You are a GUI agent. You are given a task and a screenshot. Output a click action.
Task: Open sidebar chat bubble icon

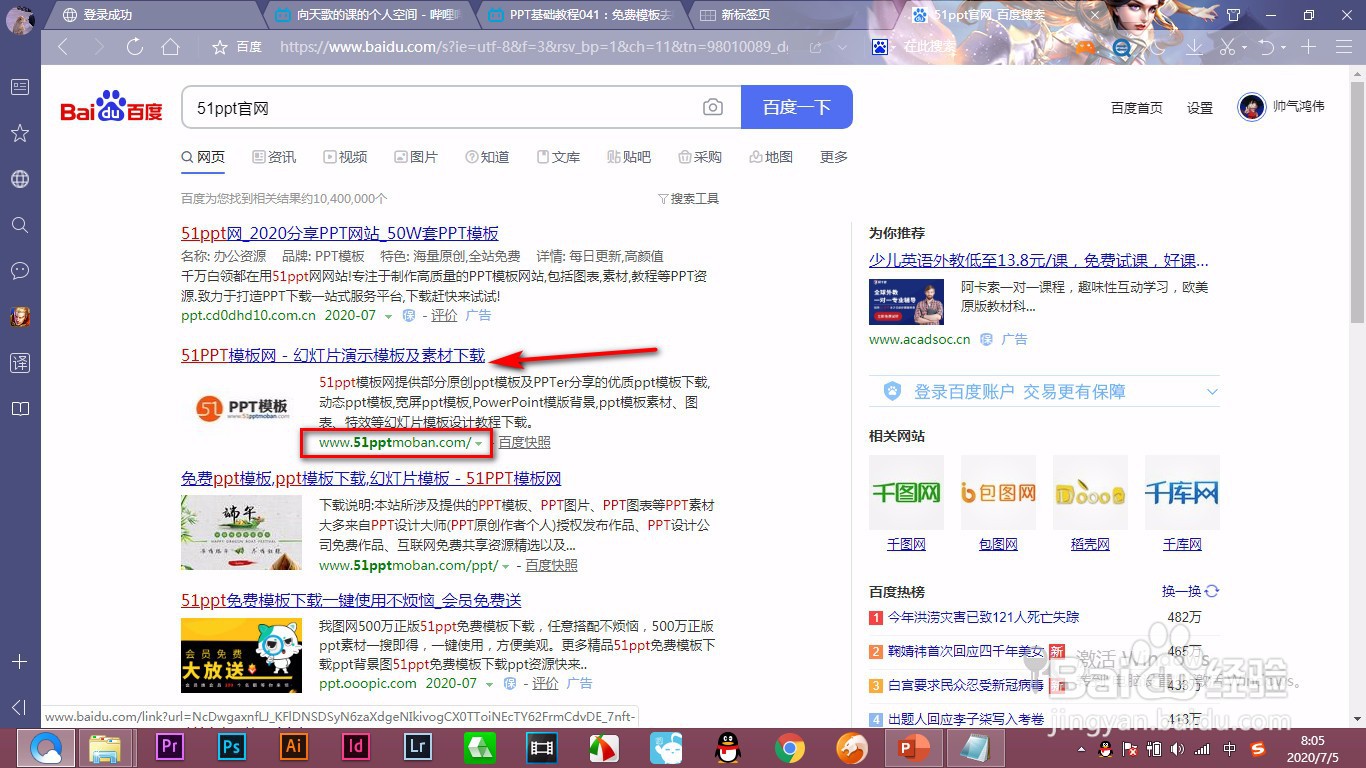pos(19,271)
